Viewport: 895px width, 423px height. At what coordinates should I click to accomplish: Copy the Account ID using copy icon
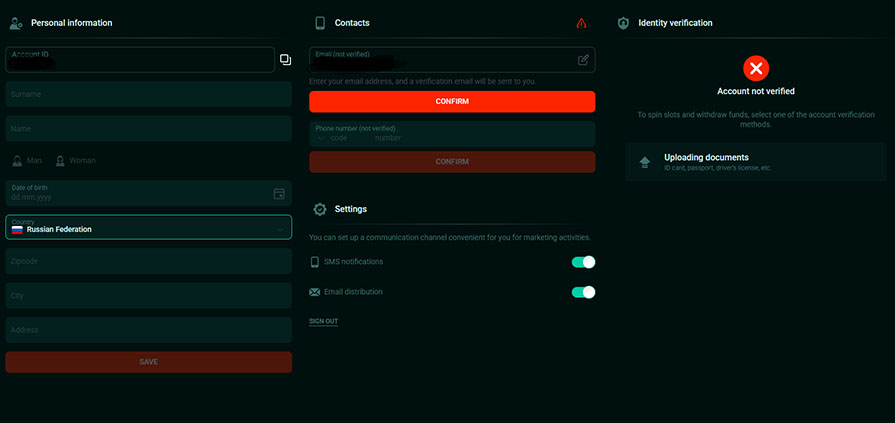(x=285, y=60)
